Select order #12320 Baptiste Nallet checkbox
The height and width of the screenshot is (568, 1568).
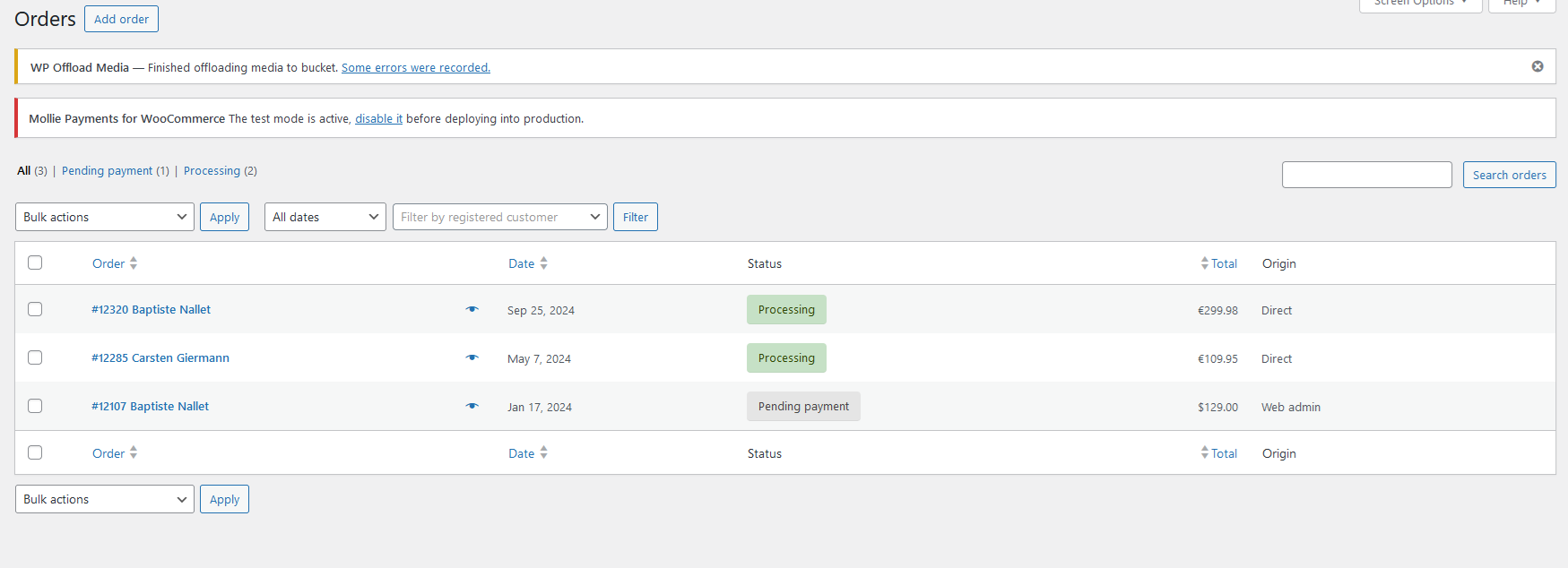[35, 309]
